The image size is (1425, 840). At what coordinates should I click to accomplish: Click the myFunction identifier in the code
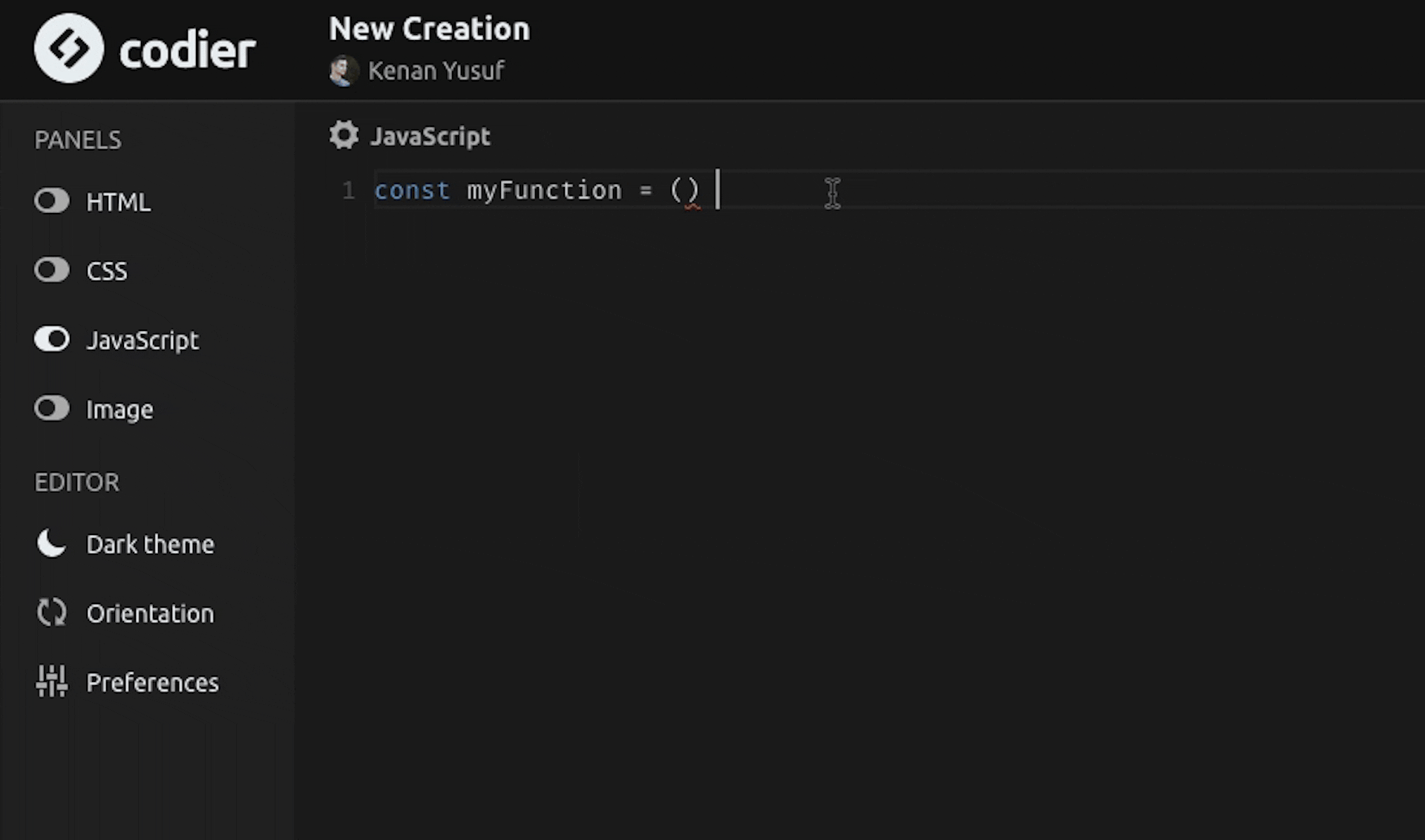click(x=544, y=191)
